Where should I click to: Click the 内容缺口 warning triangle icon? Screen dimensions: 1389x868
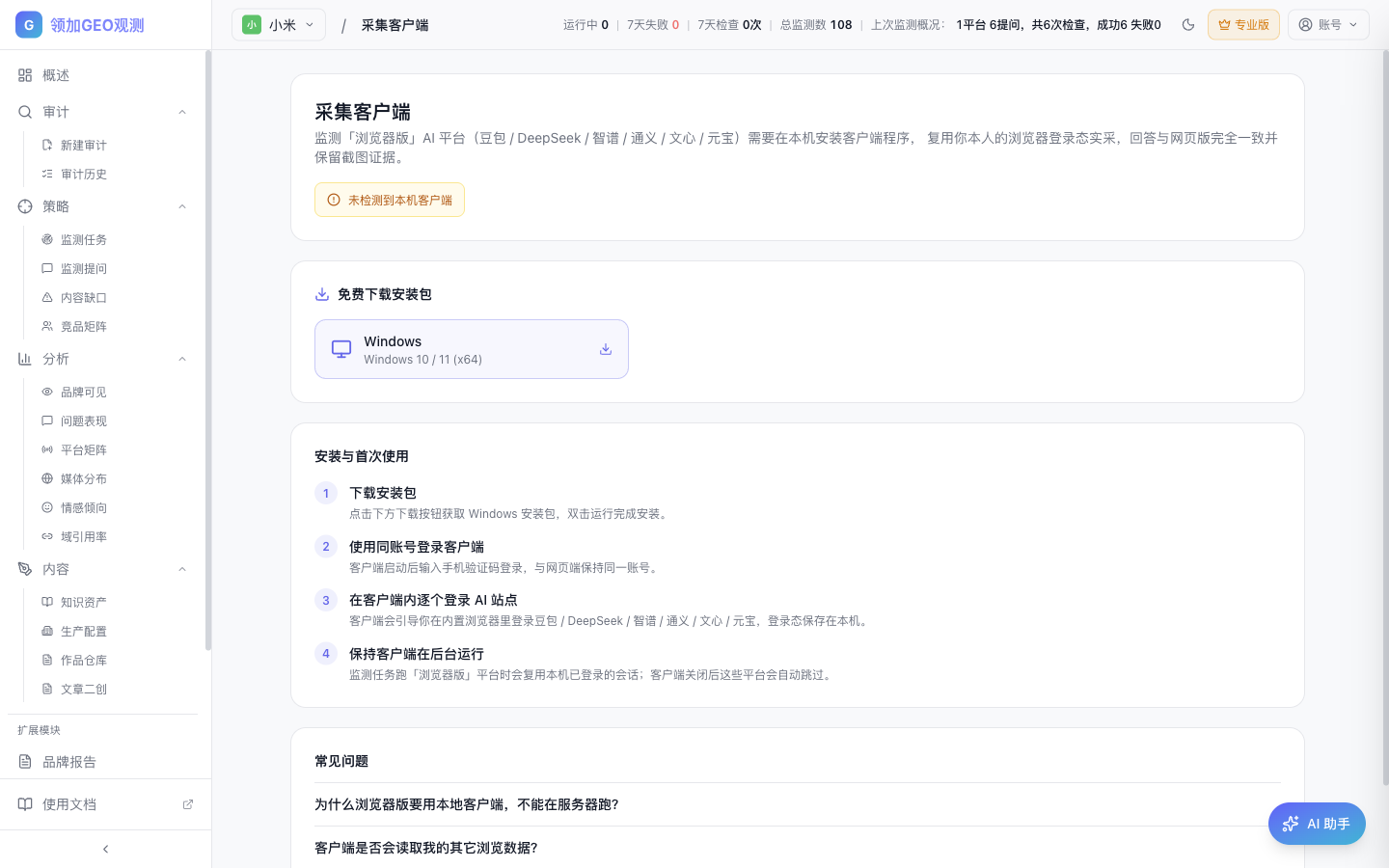[x=47, y=297]
